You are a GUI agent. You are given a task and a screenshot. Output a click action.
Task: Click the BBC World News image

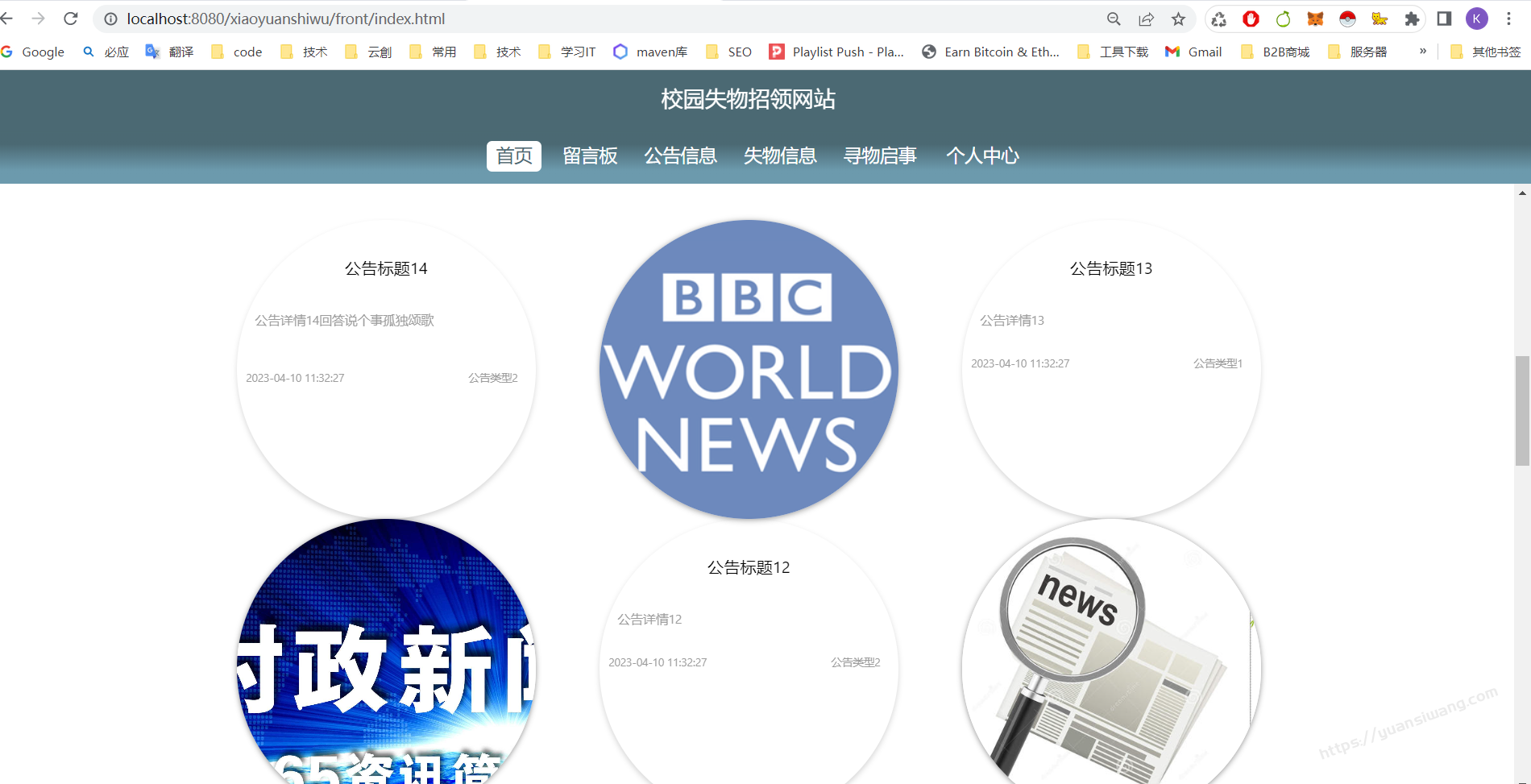click(x=749, y=369)
